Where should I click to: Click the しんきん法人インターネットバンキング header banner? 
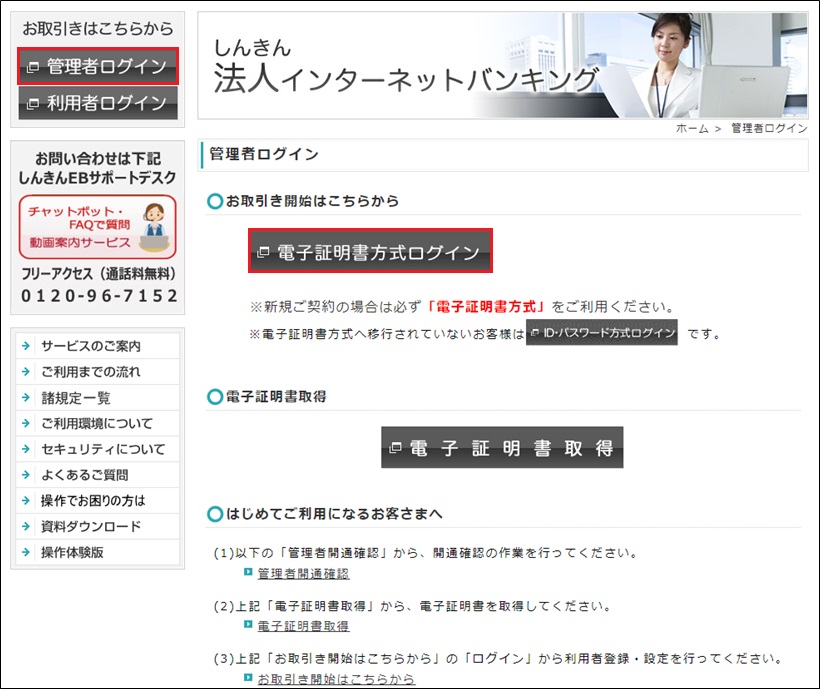click(x=502, y=66)
